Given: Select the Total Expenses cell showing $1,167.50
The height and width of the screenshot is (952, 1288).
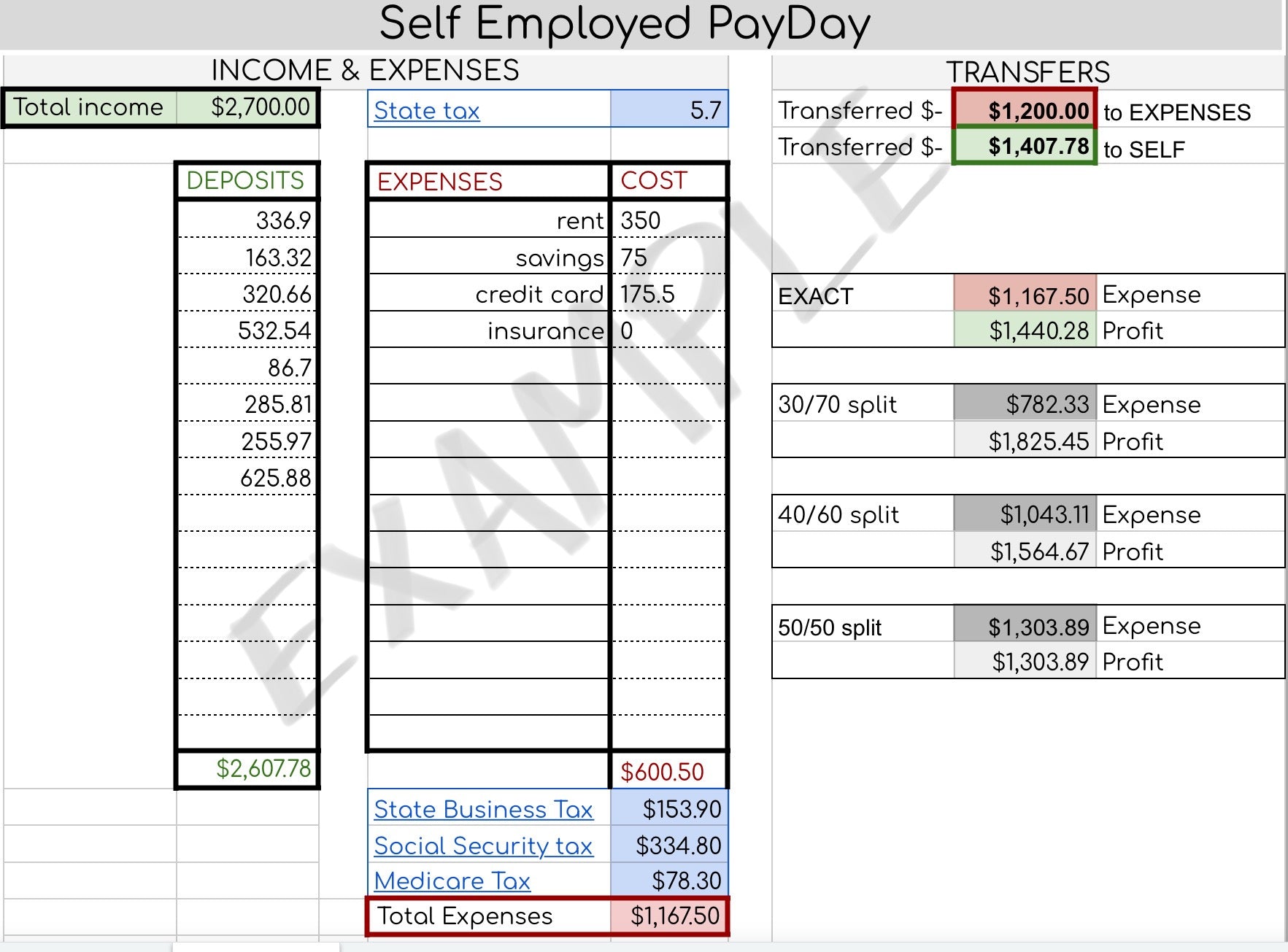Looking at the screenshot, I should tap(668, 916).
